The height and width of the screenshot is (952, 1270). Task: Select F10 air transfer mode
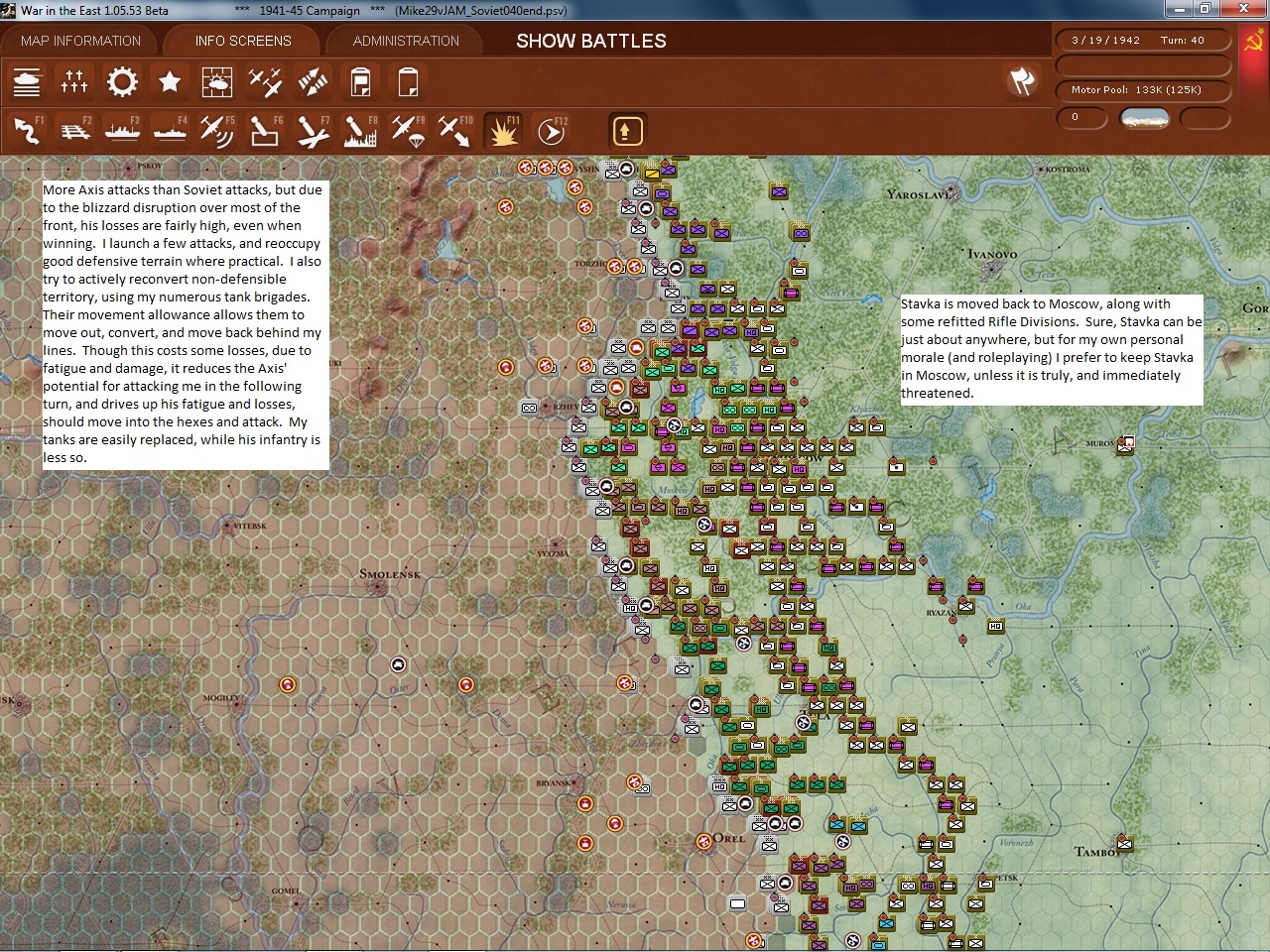tap(455, 130)
